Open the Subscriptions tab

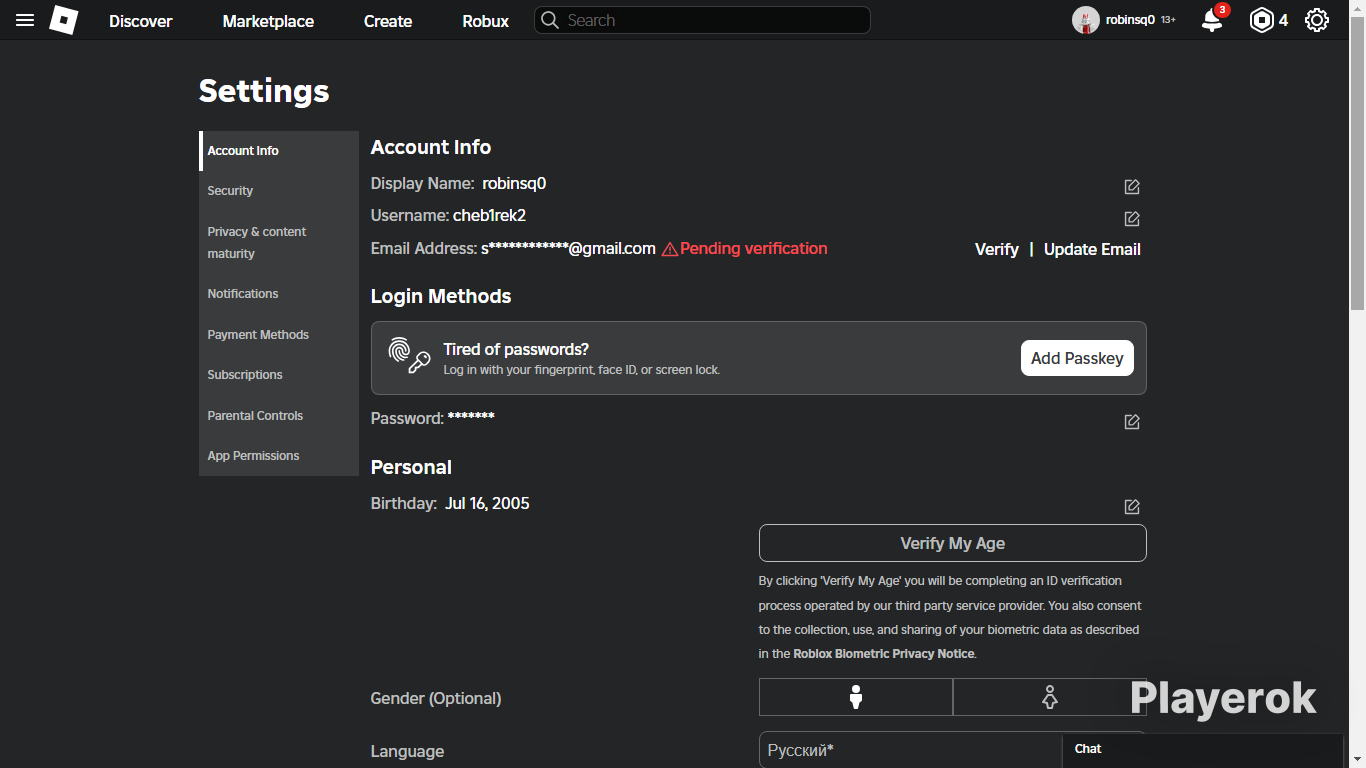279,375
